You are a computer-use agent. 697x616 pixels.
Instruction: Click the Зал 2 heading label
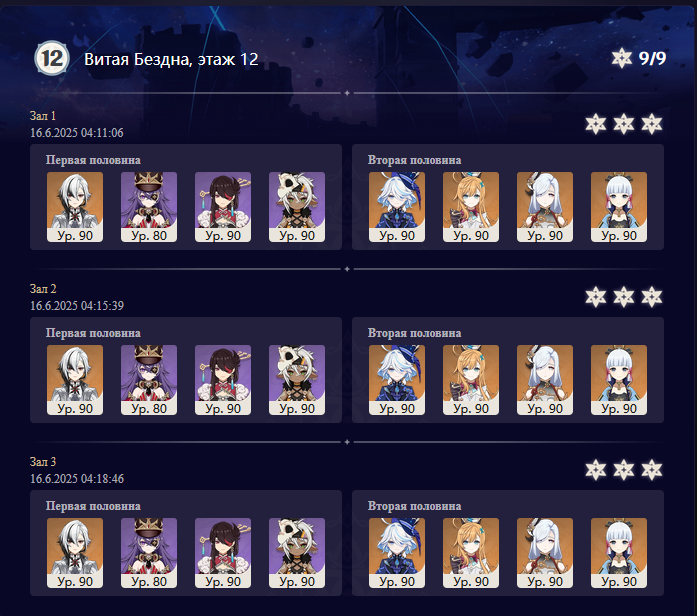43,288
